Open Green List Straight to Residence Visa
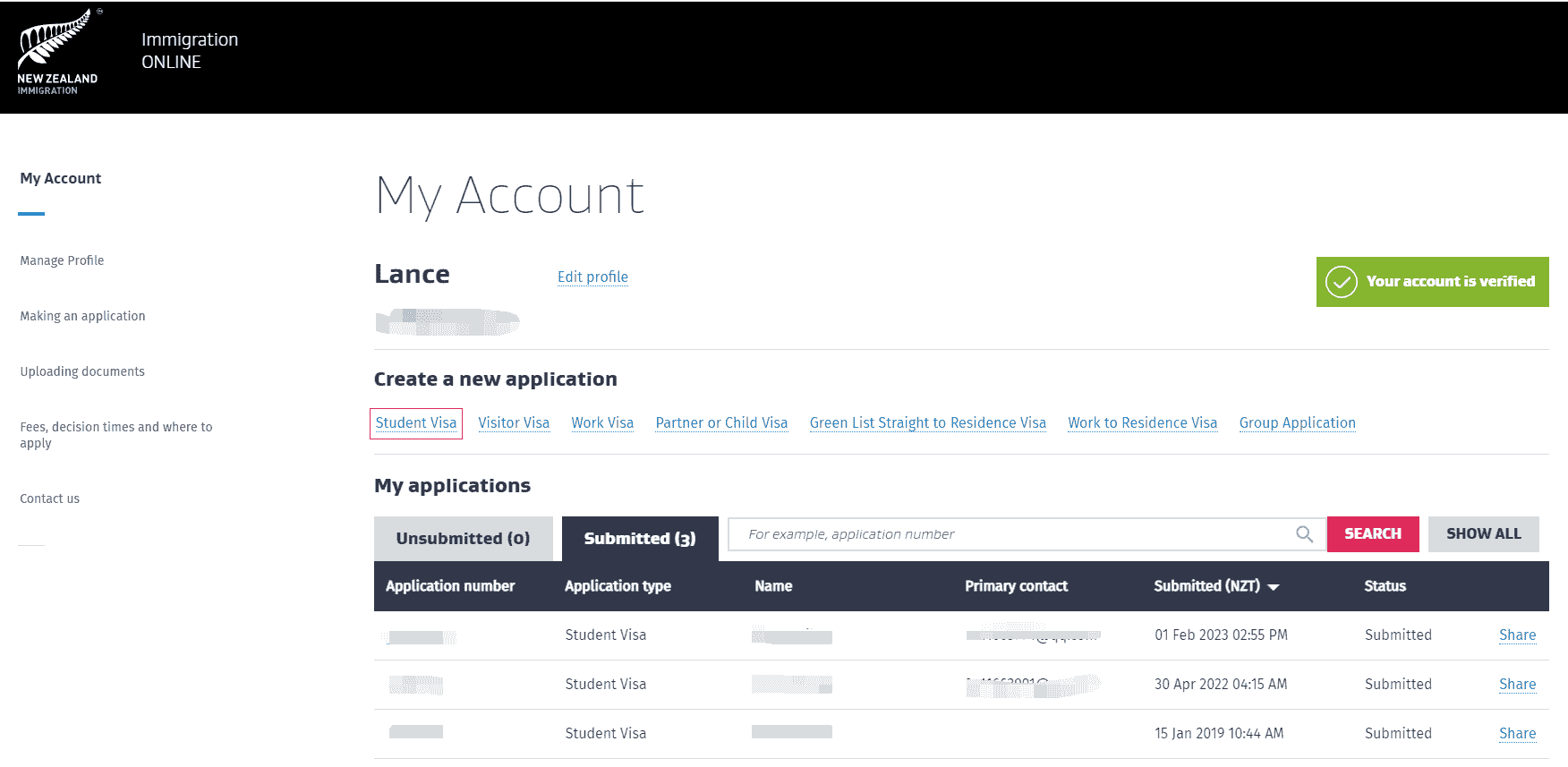The image size is (1568, 767). 927,423
